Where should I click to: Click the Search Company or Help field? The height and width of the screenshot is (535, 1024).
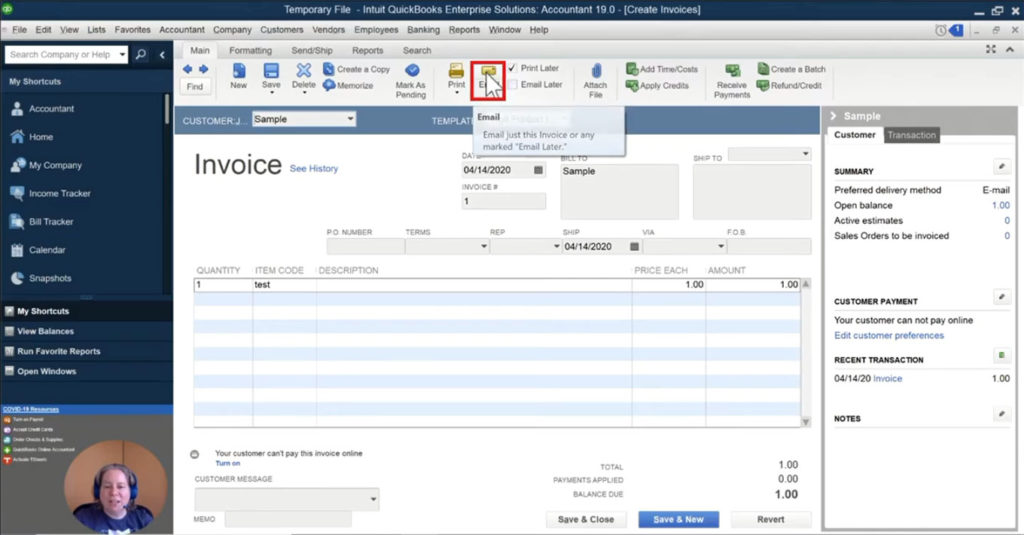tap(62, 55)
